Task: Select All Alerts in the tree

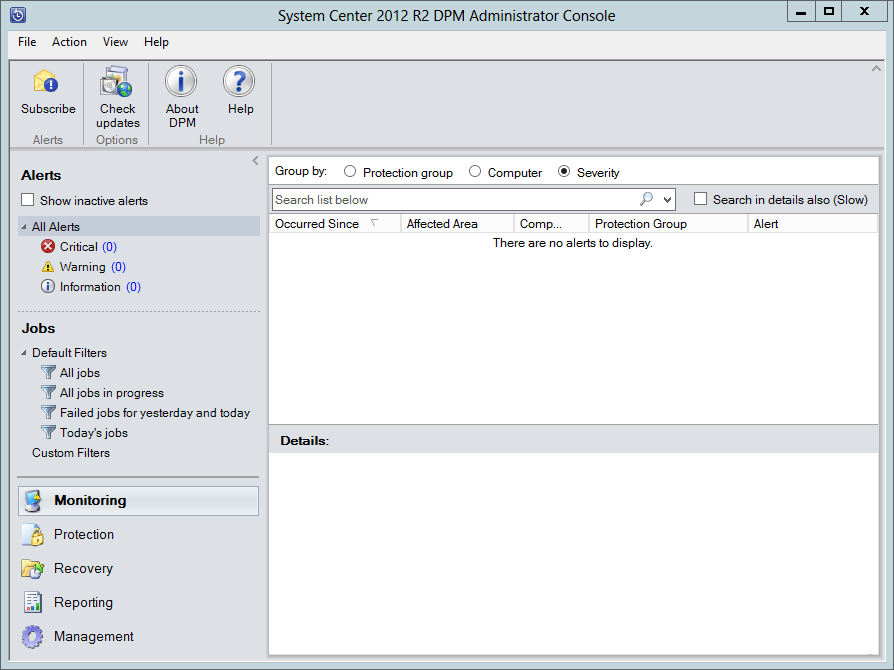Action: 139,226
